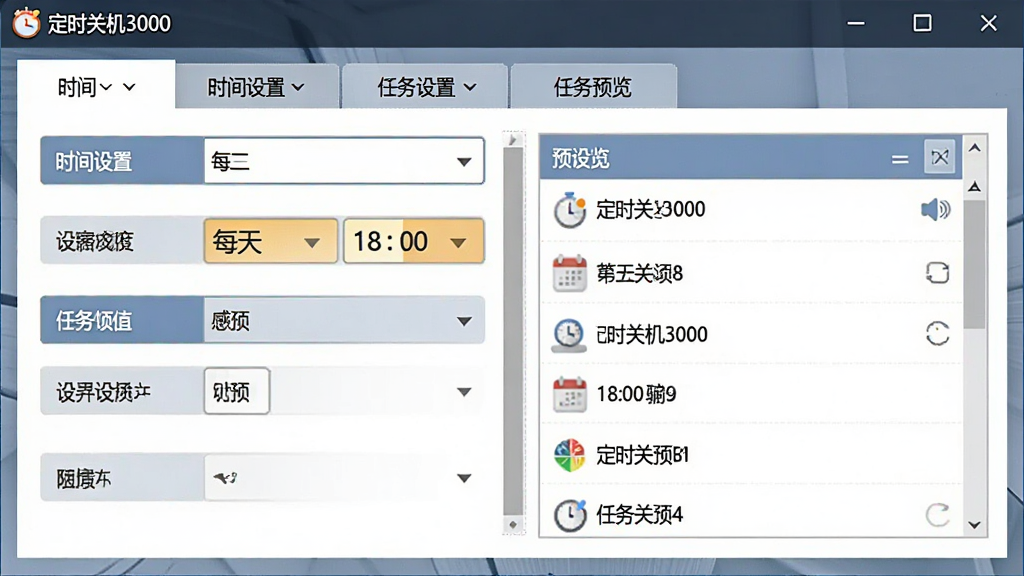Screen dimensions: 1024x576
Task: Click the small input box in 设界设预 row
Action: coord(237,391)
